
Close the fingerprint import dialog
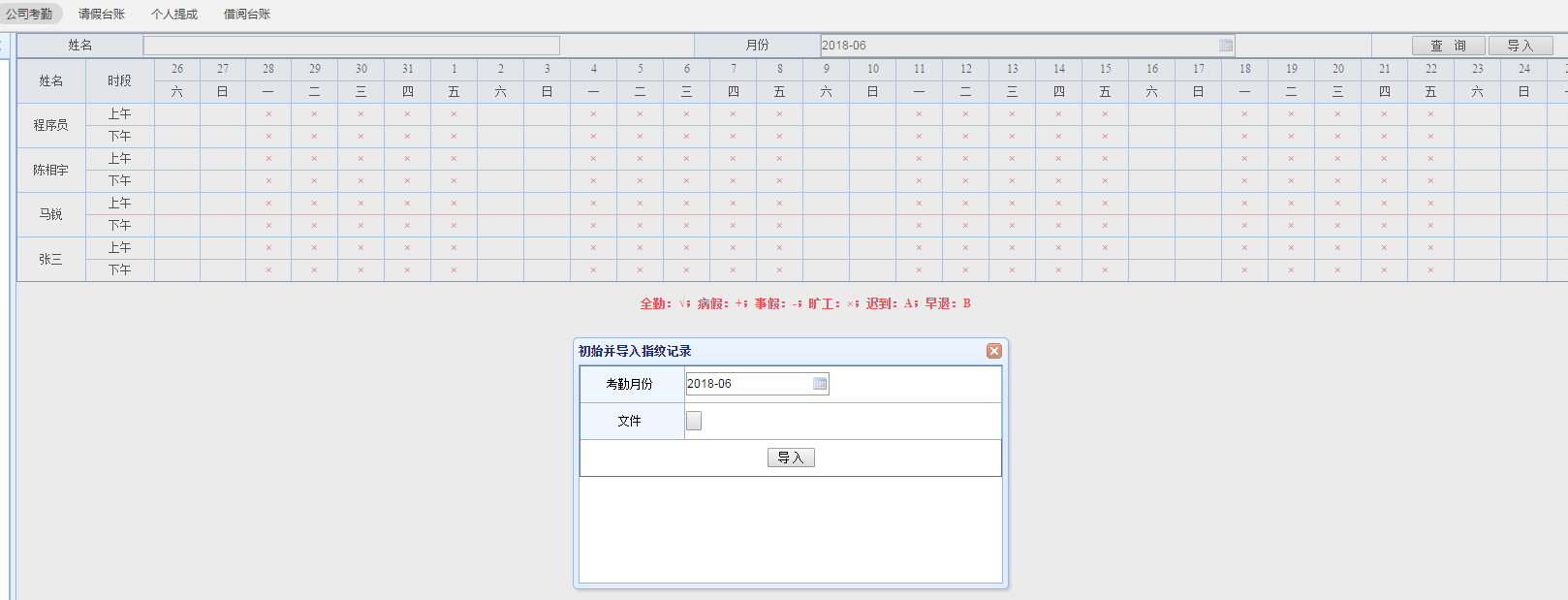pyautogui.click(x=993, y=351)
